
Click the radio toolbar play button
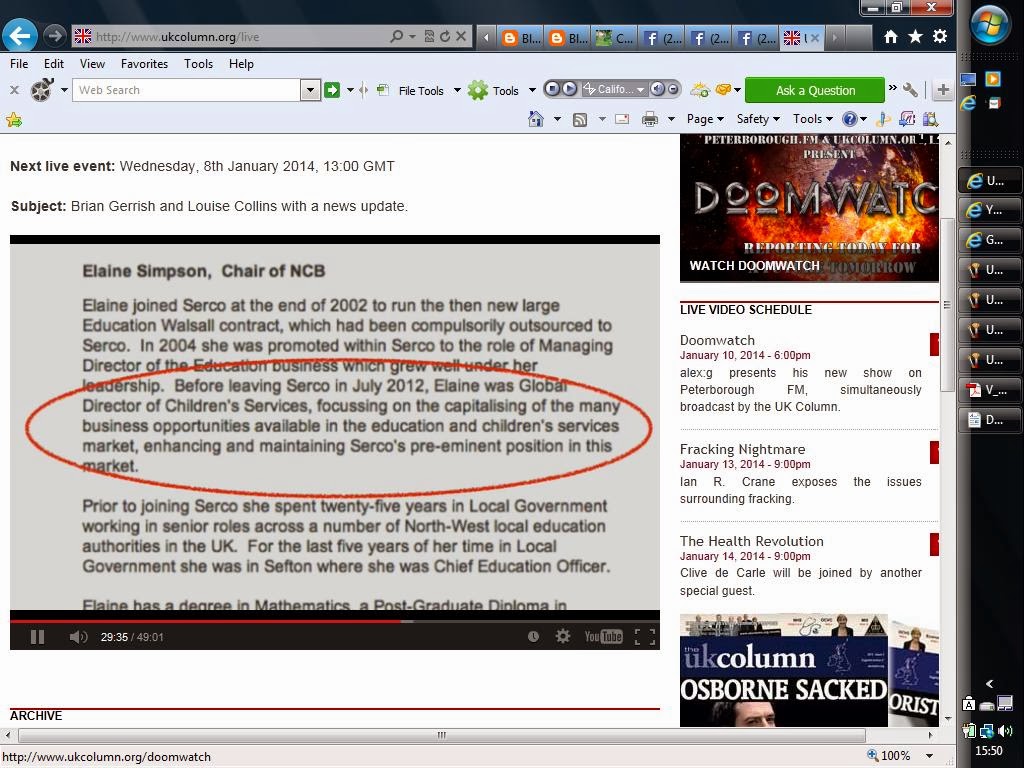(x=569, y=88)
